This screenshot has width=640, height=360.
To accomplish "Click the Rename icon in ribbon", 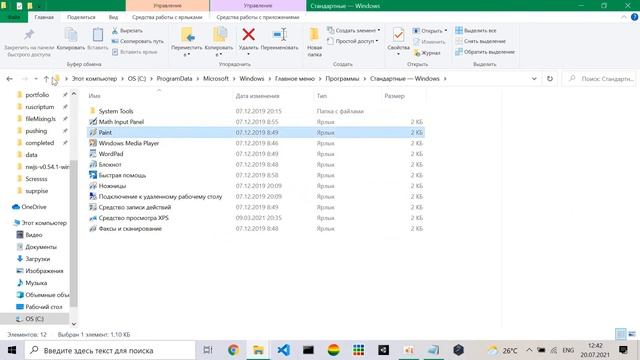I will tap(280, 35).
